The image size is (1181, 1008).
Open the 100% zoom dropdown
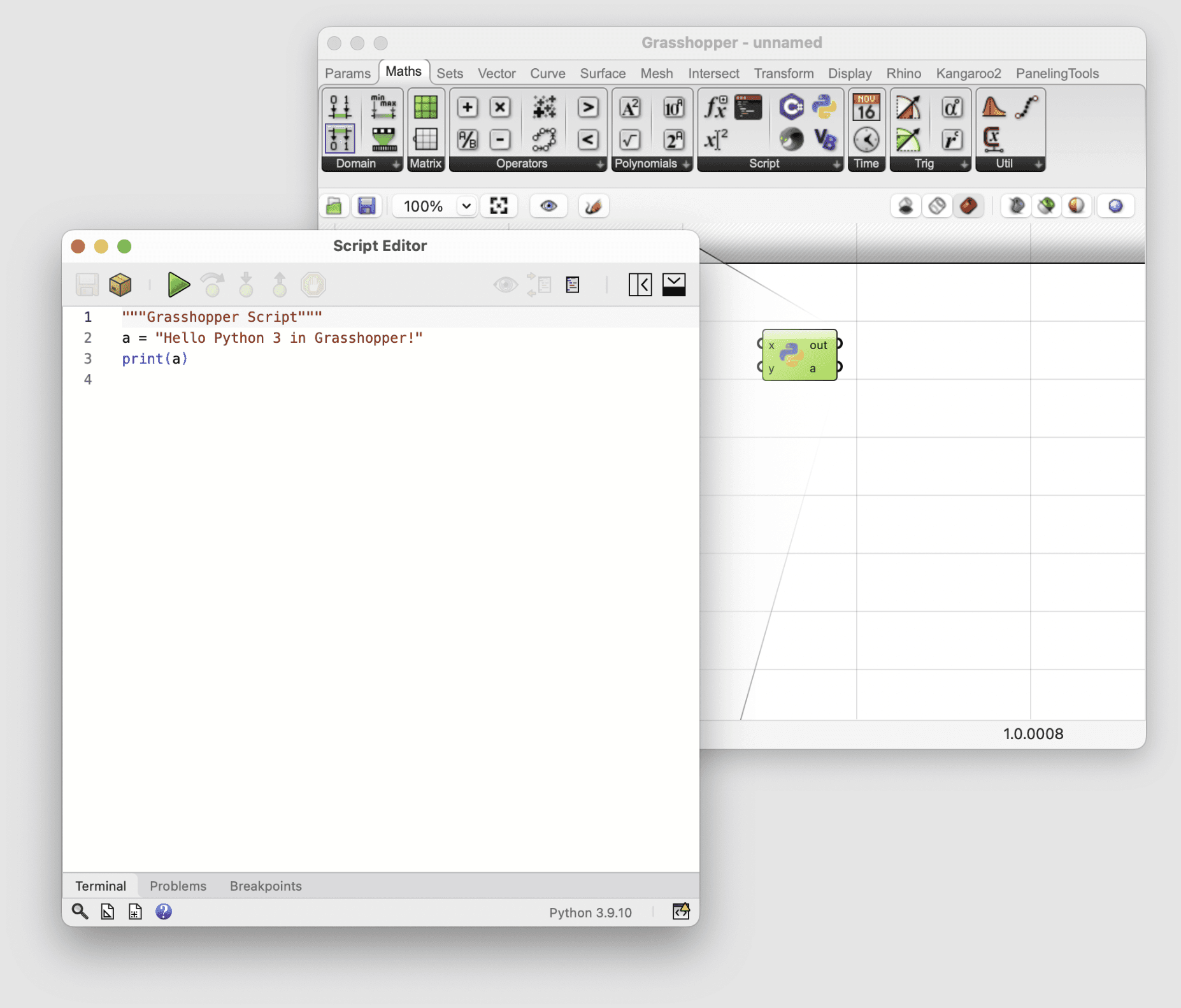click(466, 206)
